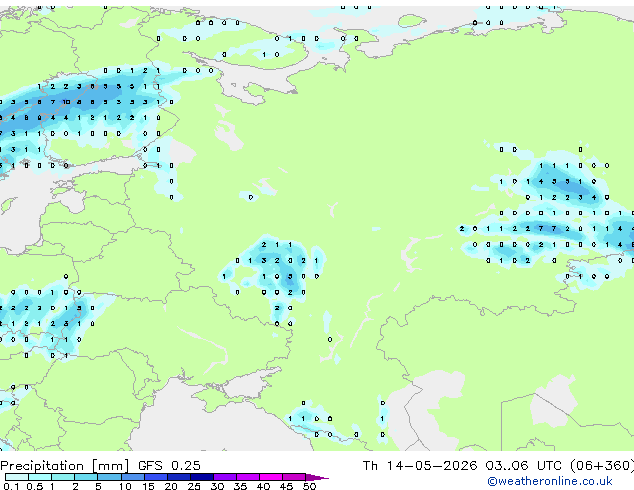The width and height of the screenshot is (634, 490).
Task: Click the '20' legend scale label
Action: tap(171, 486)
